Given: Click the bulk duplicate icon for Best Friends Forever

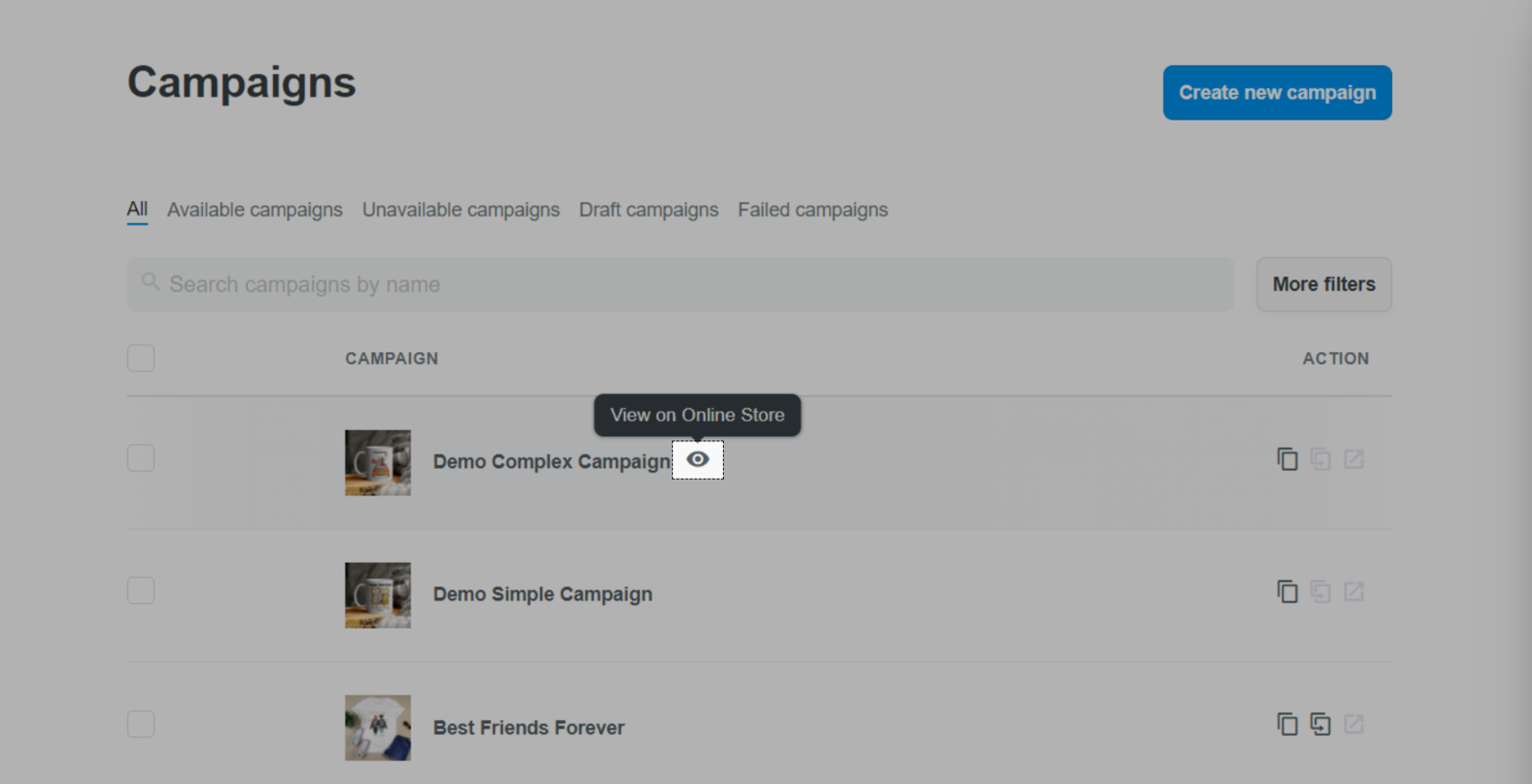Looking at the screenshot, I should [1320, 725].
